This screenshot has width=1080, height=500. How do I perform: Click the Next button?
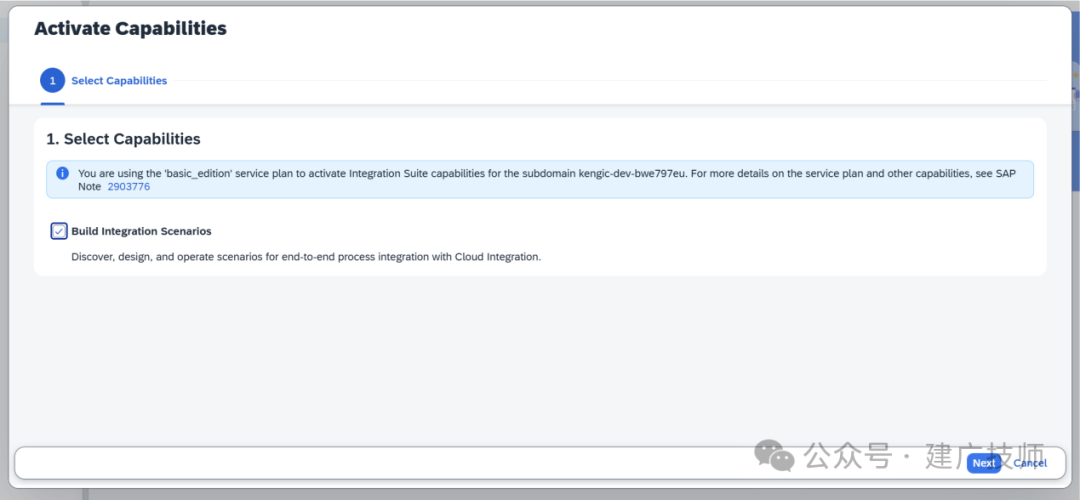click(x=984, y=463)
